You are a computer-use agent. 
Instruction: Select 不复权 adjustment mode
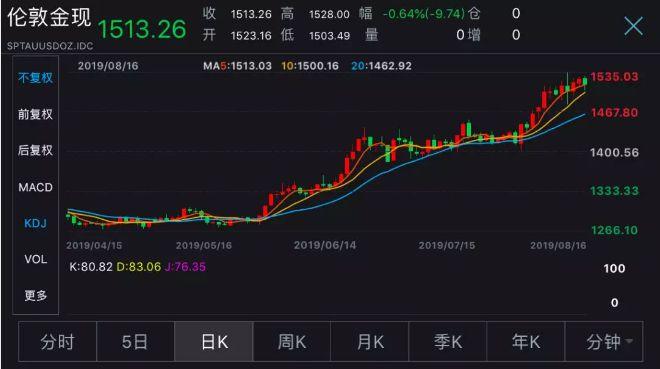pyautogui.click(x=35, y=78)
